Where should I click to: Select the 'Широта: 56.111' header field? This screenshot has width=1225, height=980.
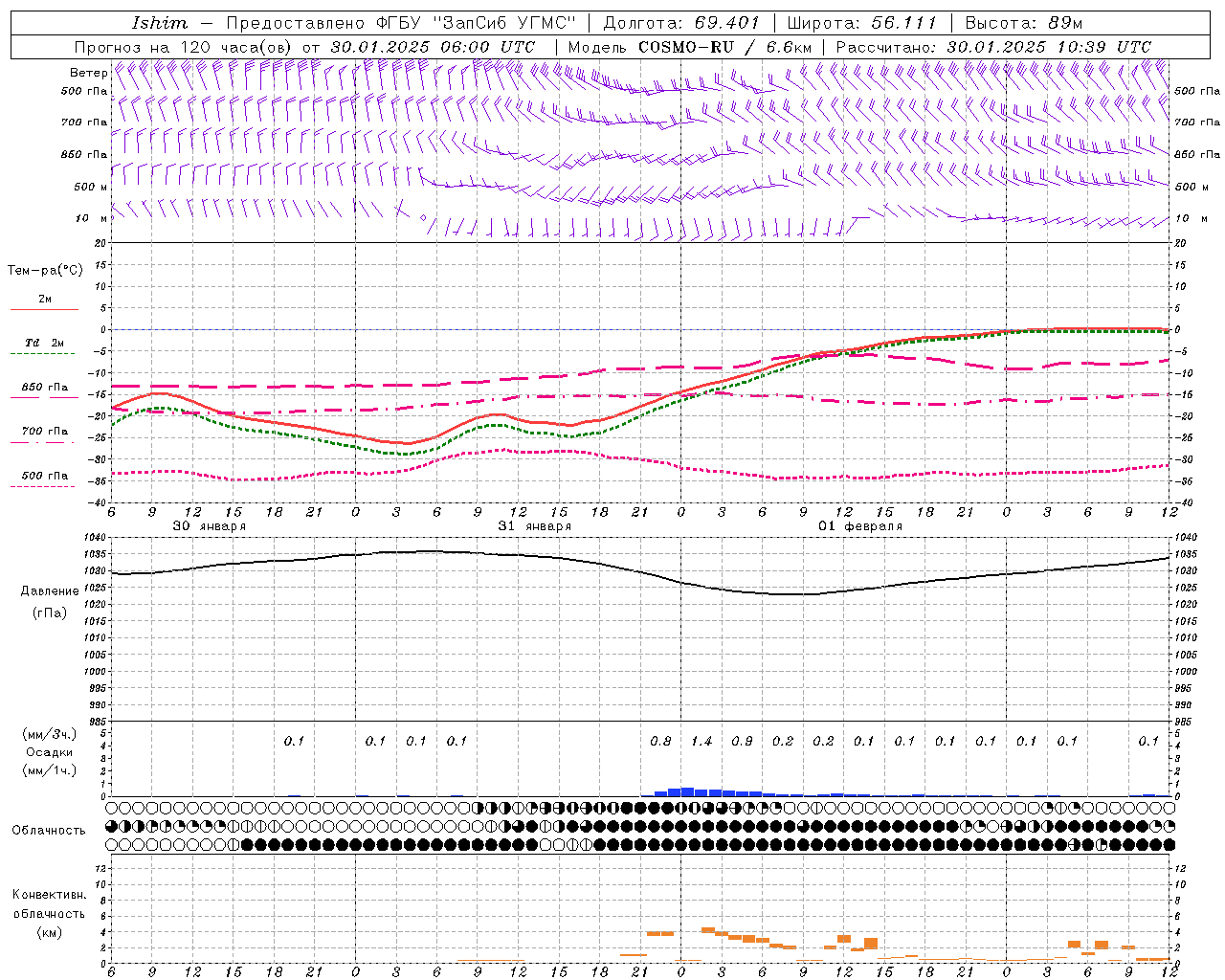[861, 23]
